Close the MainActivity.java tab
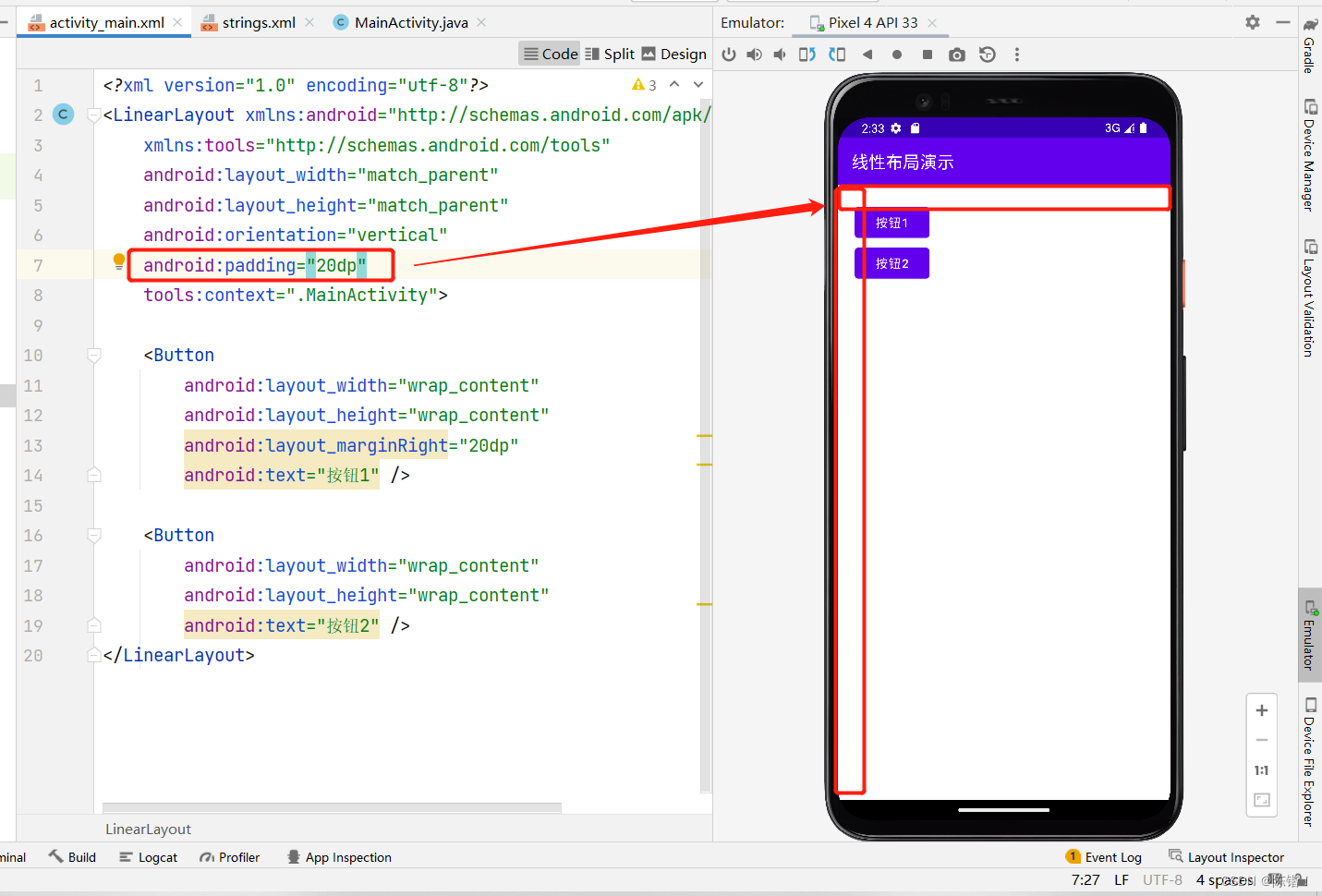 [x=481, y=22]
